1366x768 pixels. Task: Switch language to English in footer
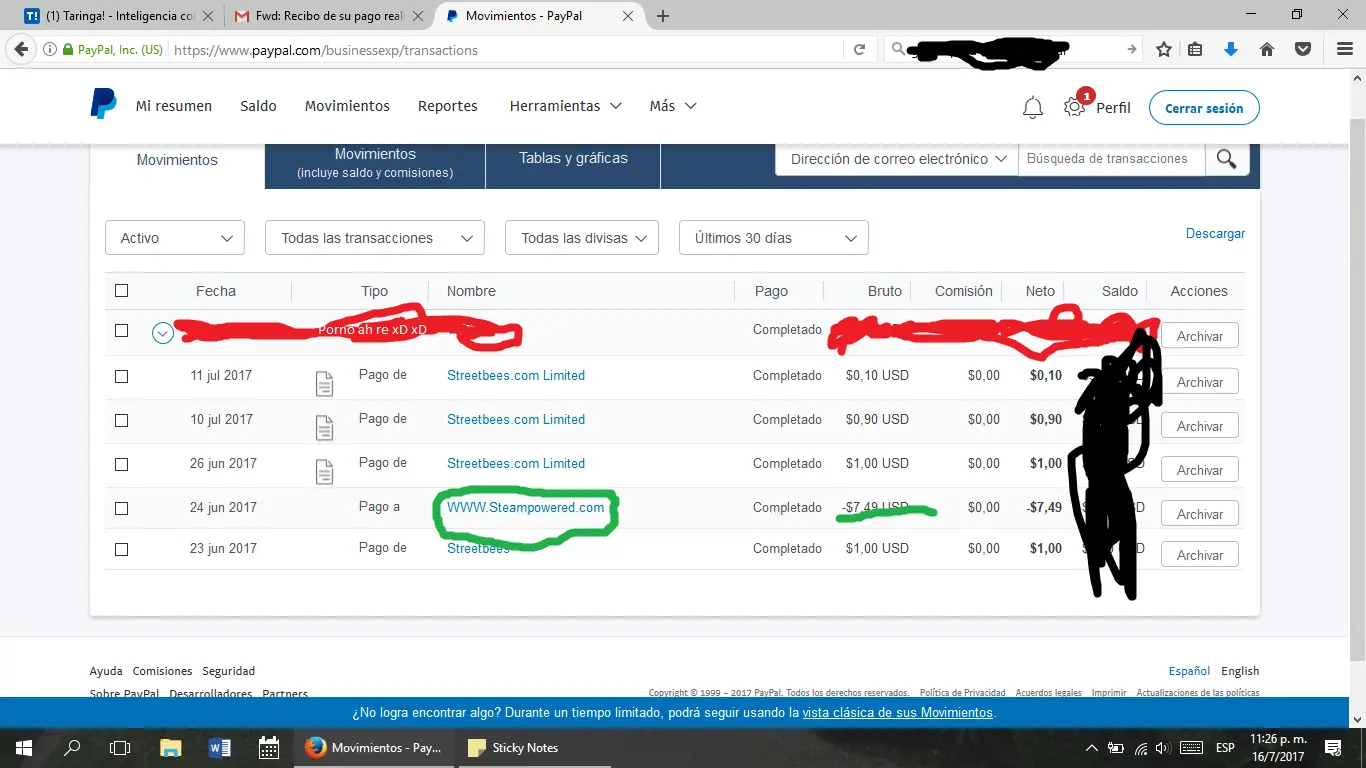tap(1240, 671)
